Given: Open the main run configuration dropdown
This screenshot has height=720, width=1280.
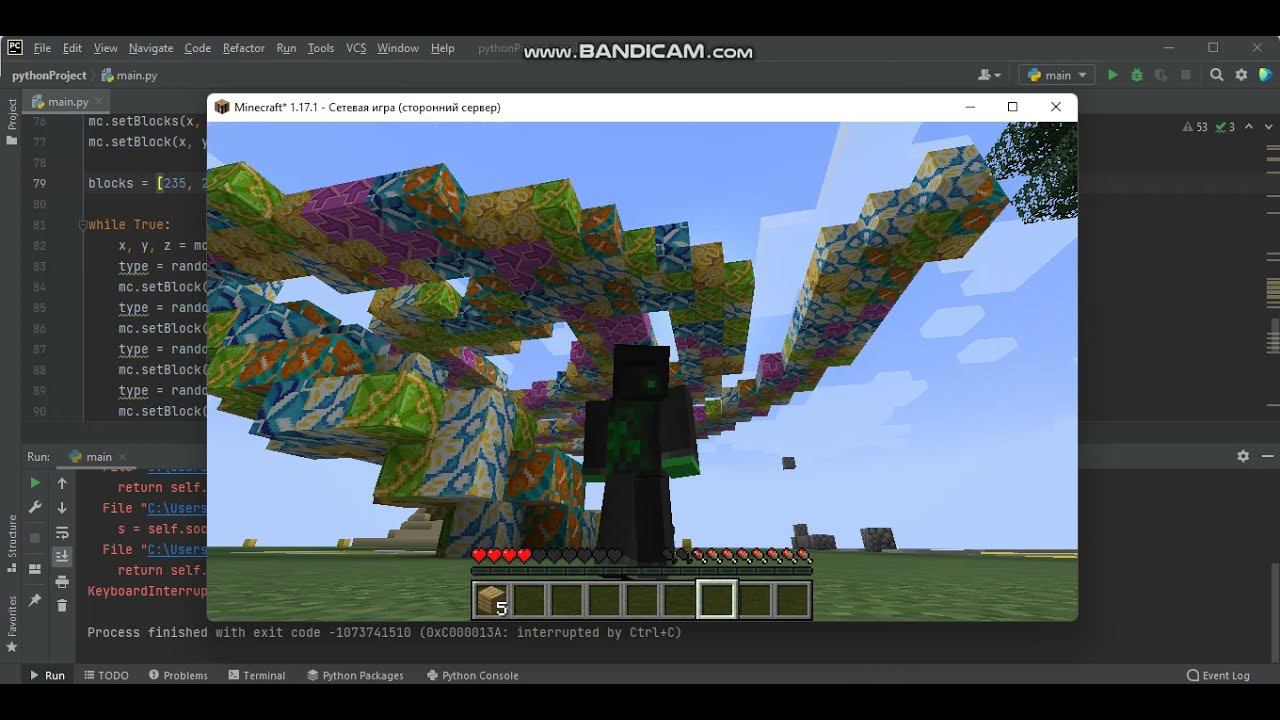Looking at the screenshot, I should 1057,75.
